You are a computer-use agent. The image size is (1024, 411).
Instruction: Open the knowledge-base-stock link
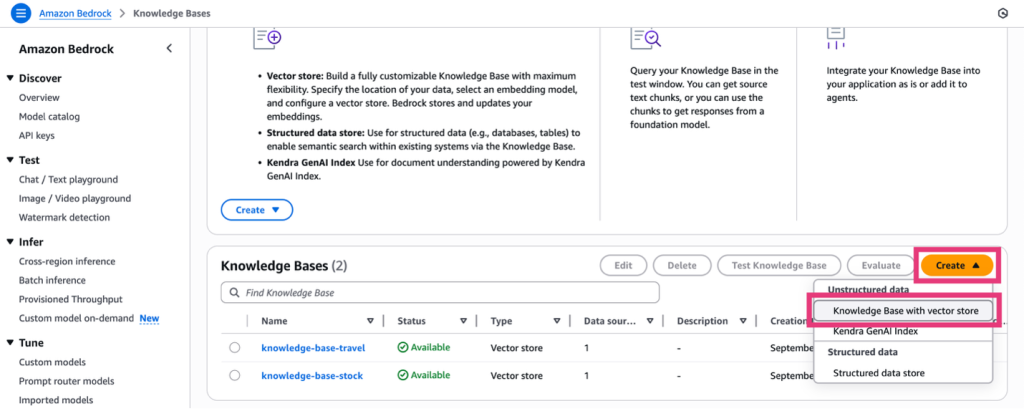point(312,376)
